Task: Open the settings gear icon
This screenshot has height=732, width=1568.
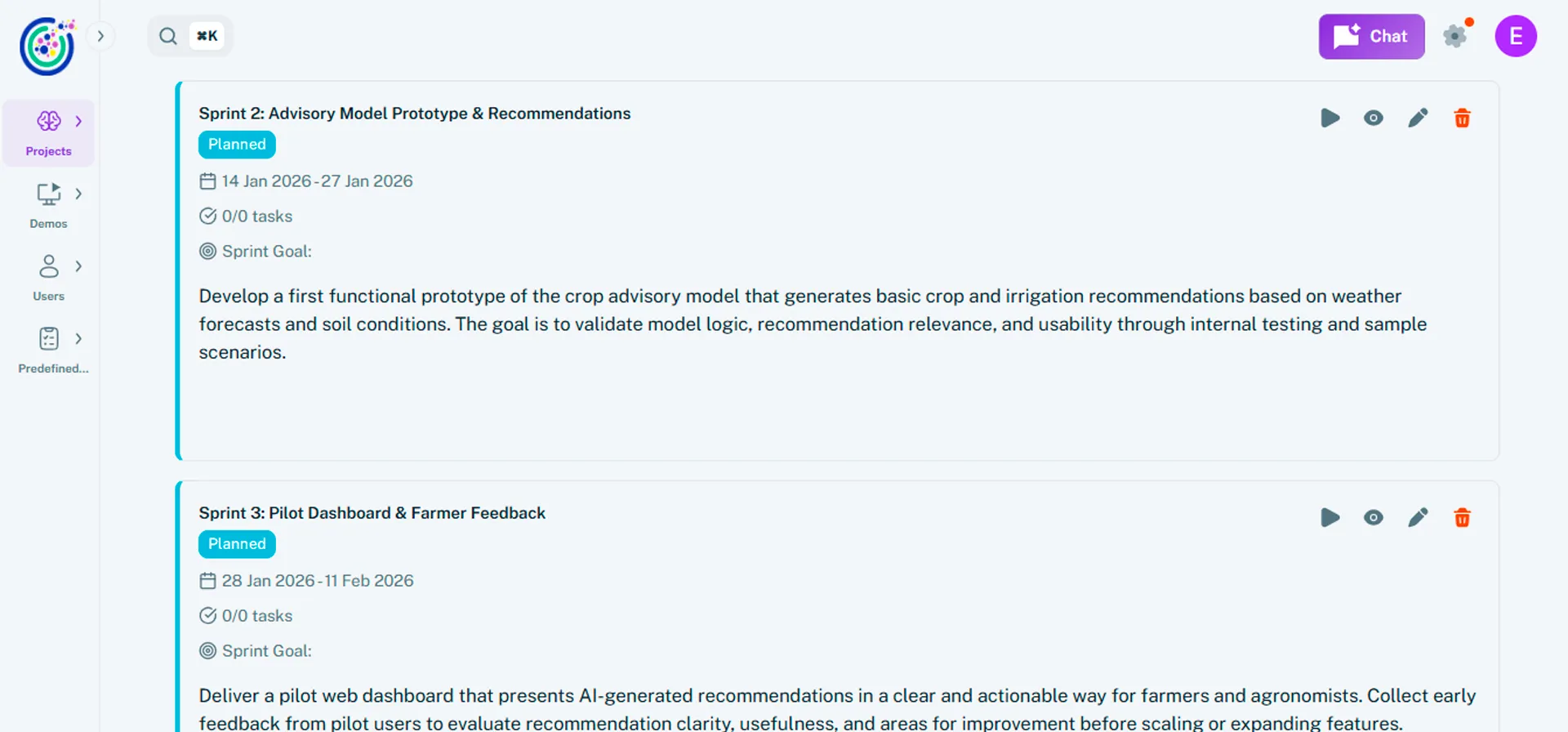Action: (x=1456, y=36)
